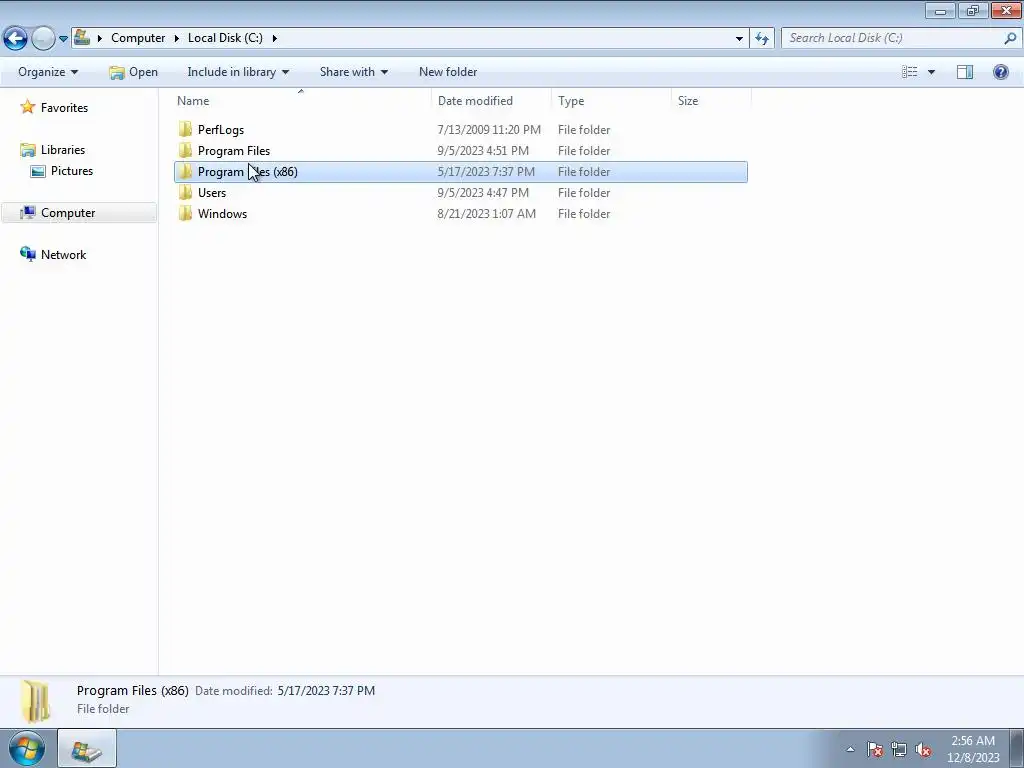The image size is (1024, 768).
Task: Click the Show desktop strip
Action: 1017,749
